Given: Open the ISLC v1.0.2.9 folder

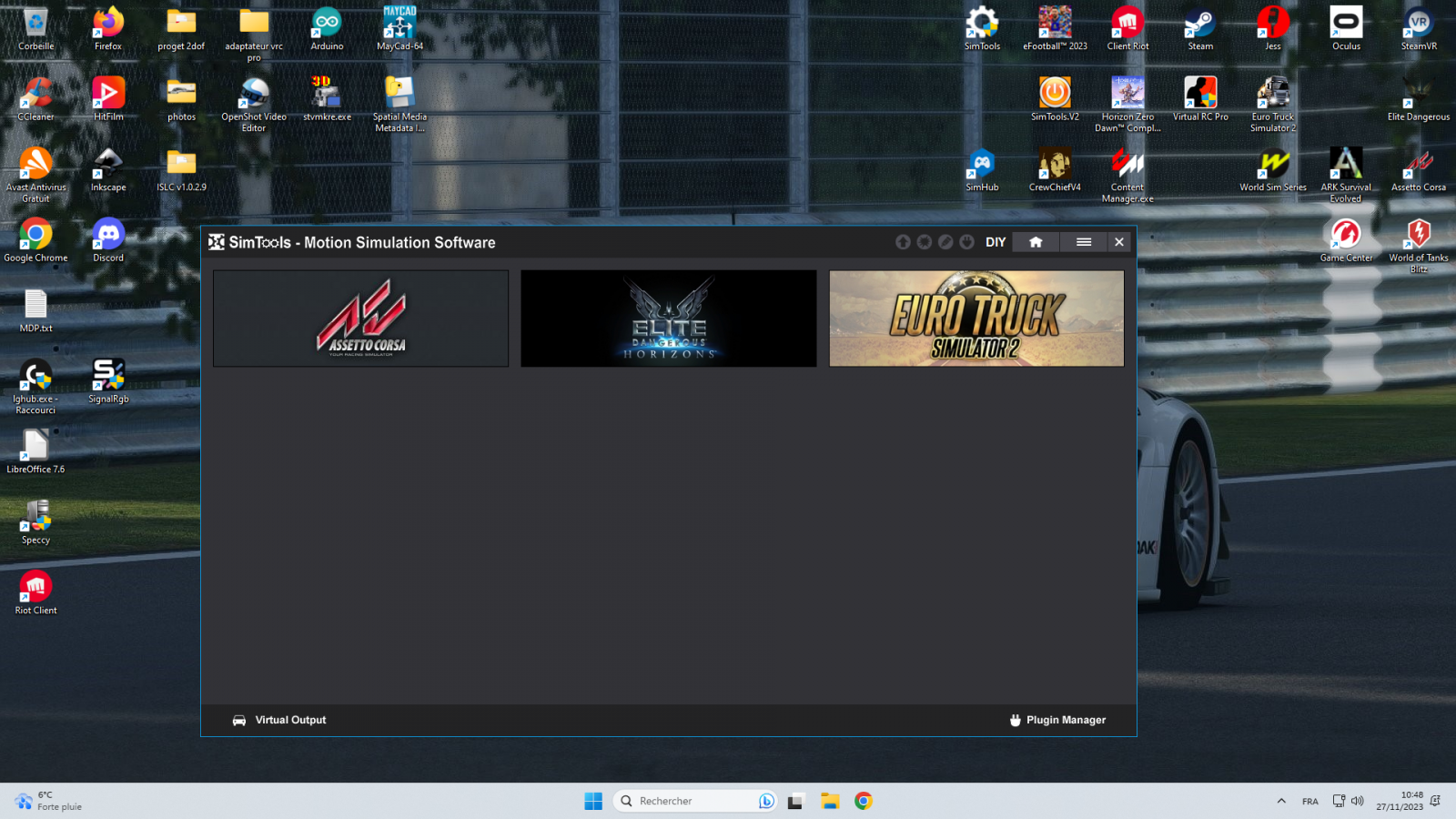Looking at the screenshot, I should click(x=181, y=169).
